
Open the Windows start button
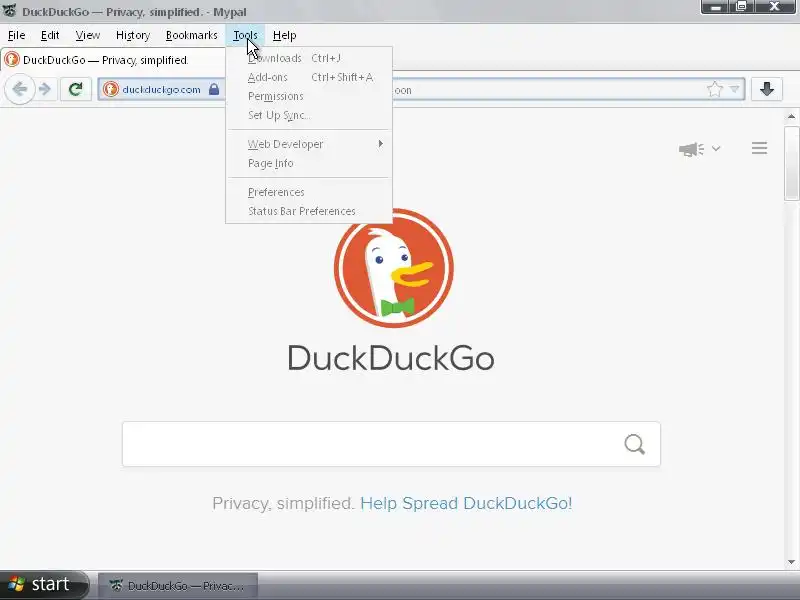(43, 585)
